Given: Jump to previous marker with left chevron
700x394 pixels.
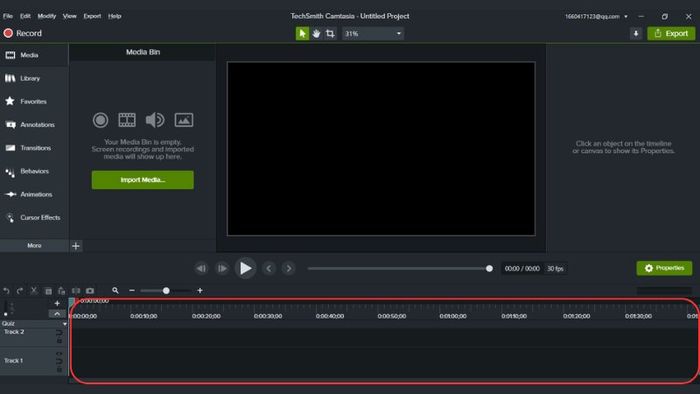Looking at the screenshot, I should 269,269.
